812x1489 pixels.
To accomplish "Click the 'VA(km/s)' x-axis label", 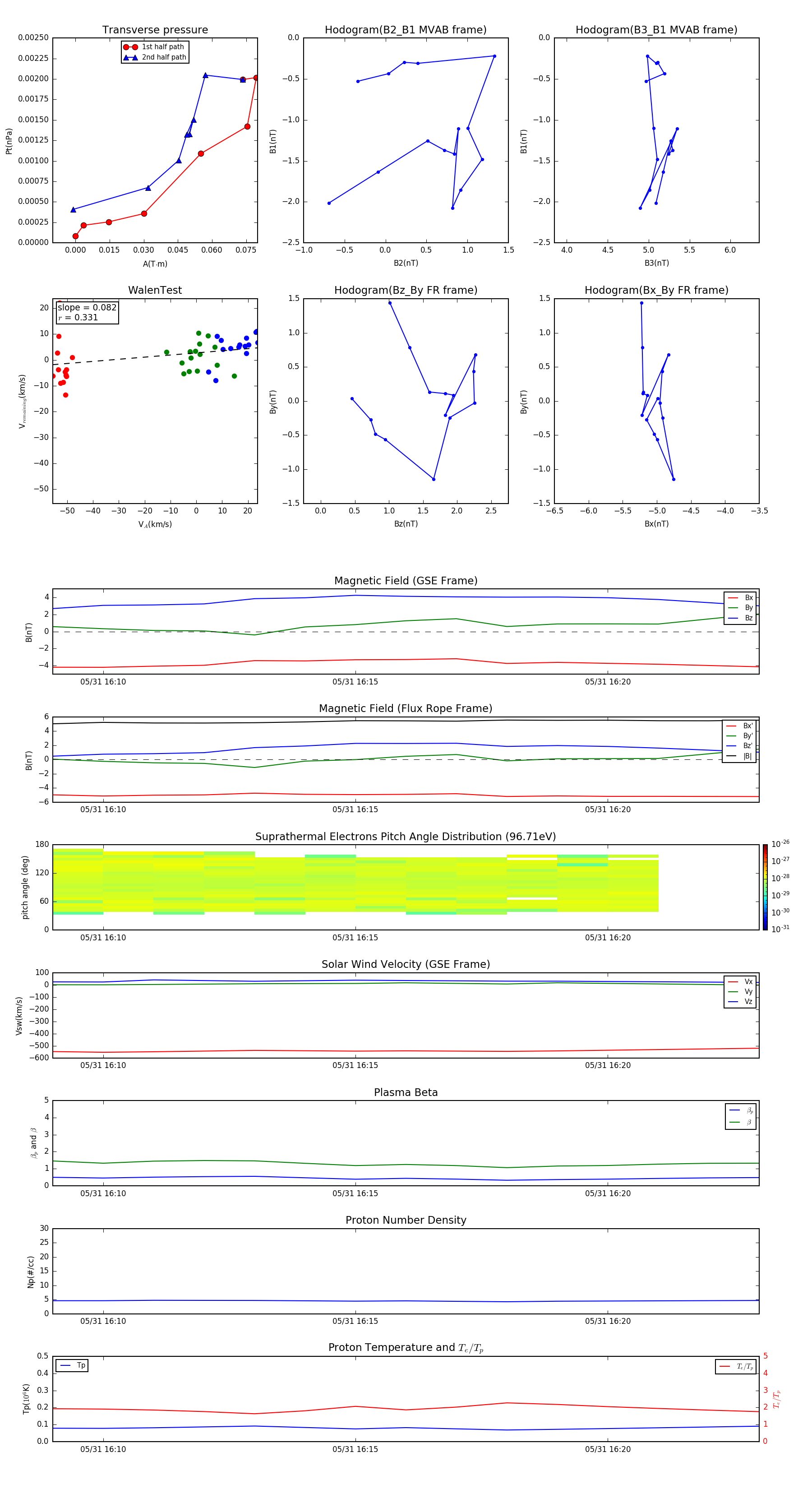I will (x=155, y=525).
